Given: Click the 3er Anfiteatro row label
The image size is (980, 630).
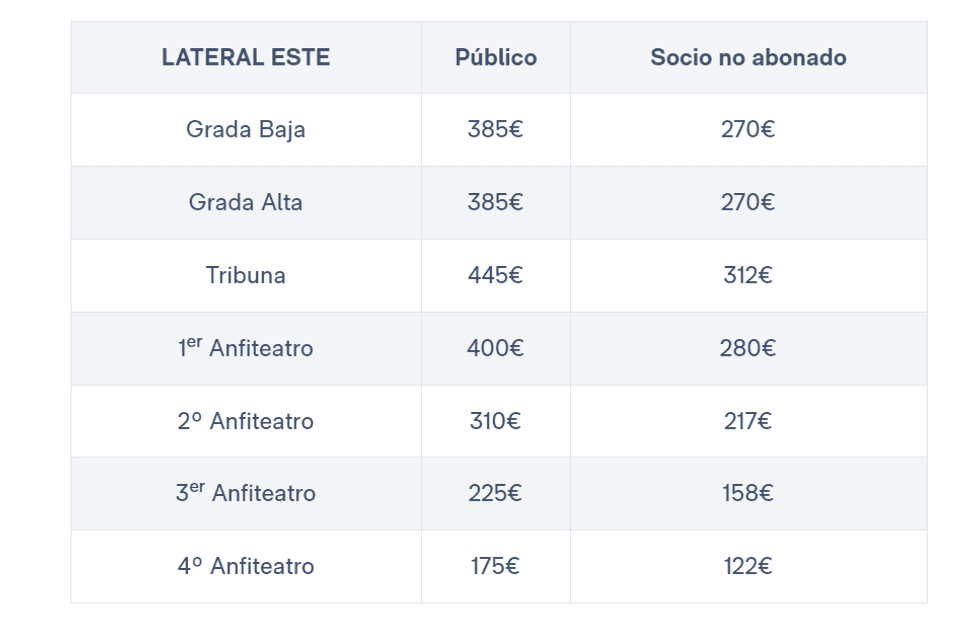Looking at the screenshot, I should click(x=245, y=494).
